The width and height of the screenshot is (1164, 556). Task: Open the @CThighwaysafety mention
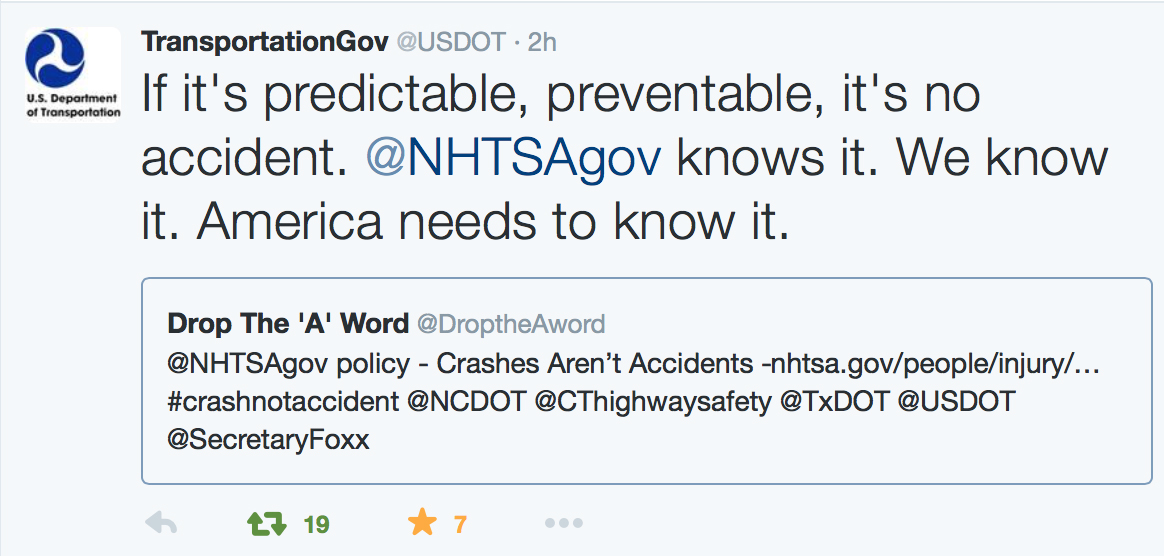653,402
